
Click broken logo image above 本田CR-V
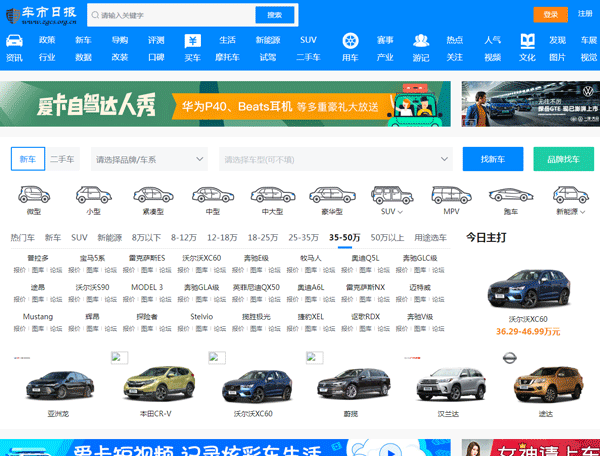(x=119, y=358)
